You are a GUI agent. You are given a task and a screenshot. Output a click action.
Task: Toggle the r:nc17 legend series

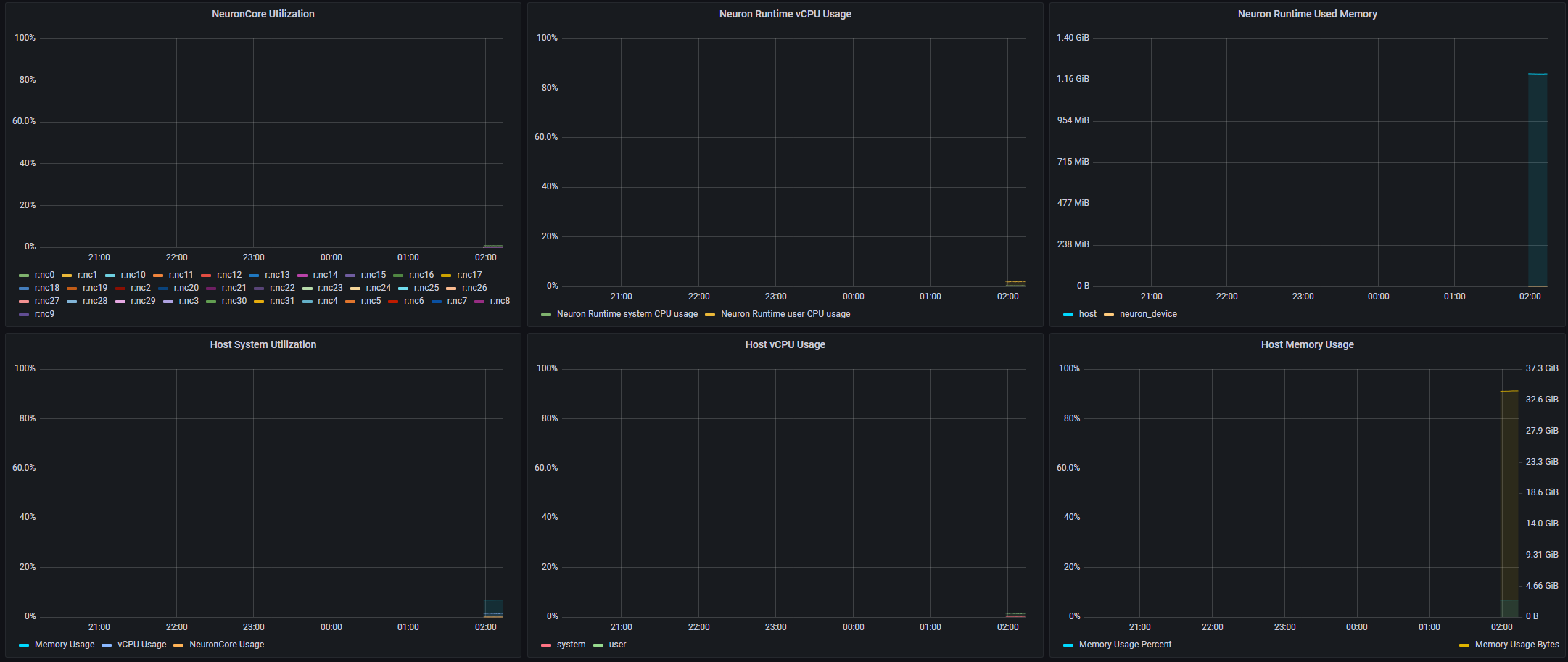point(469,275)
